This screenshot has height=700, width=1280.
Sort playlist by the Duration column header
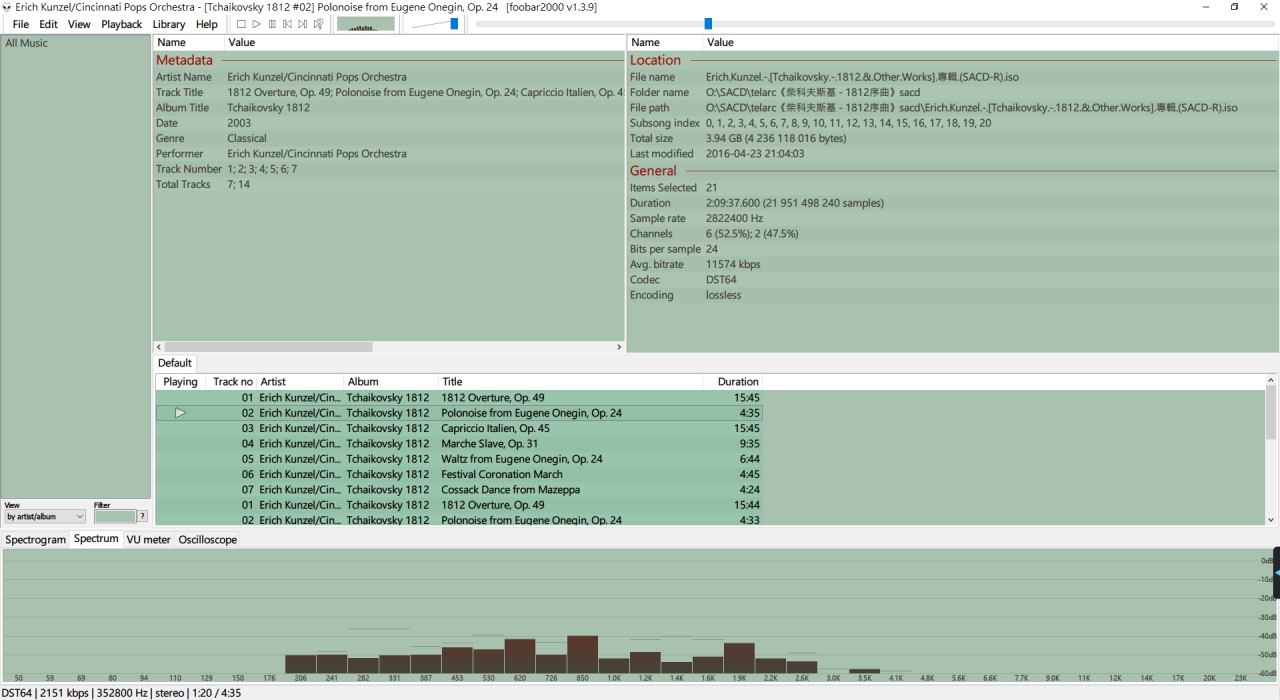point(737,382)
